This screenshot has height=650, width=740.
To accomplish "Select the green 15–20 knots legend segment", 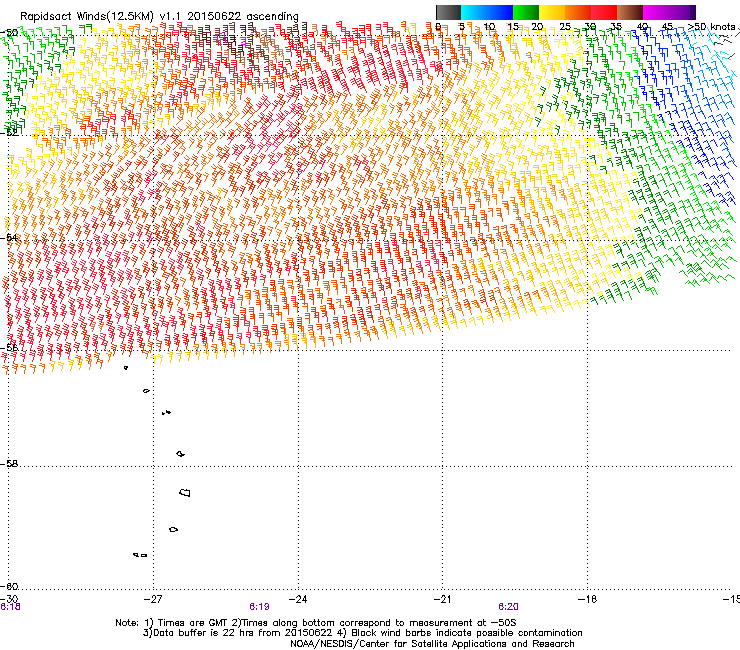I will tap(526, 12).
